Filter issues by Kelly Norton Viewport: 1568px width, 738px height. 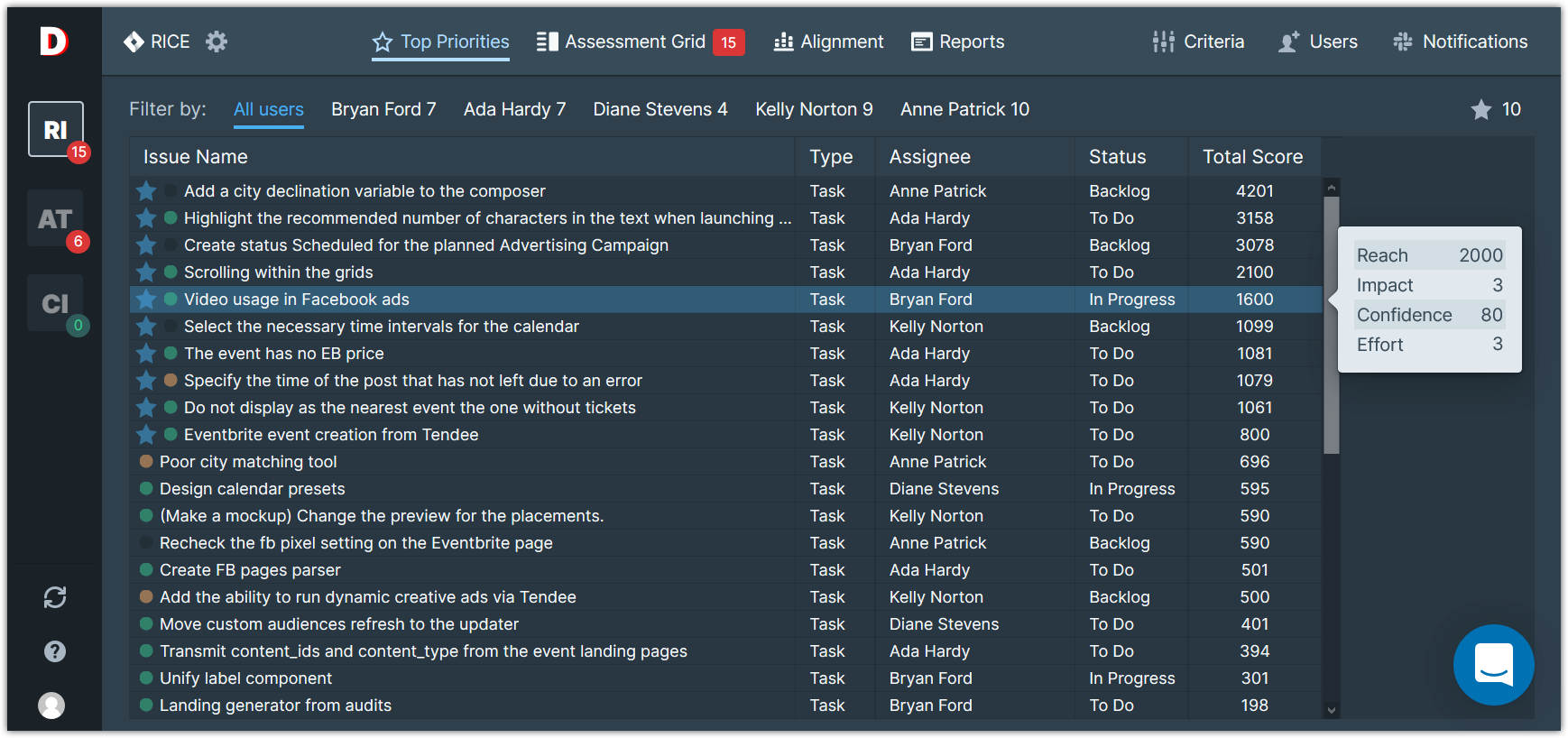814,109
